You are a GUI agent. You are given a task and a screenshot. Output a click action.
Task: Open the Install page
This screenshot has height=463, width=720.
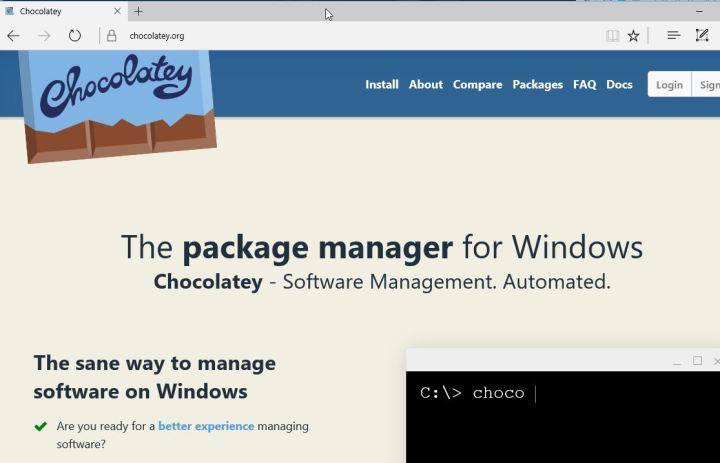[382, 85]
